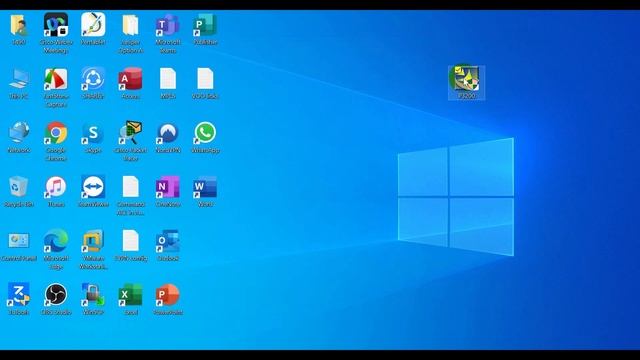Viewport: 640px width, 360px height.
Task: Launch Cisco Webex Meetings shortcut
Action: click(x=56, y=24)
